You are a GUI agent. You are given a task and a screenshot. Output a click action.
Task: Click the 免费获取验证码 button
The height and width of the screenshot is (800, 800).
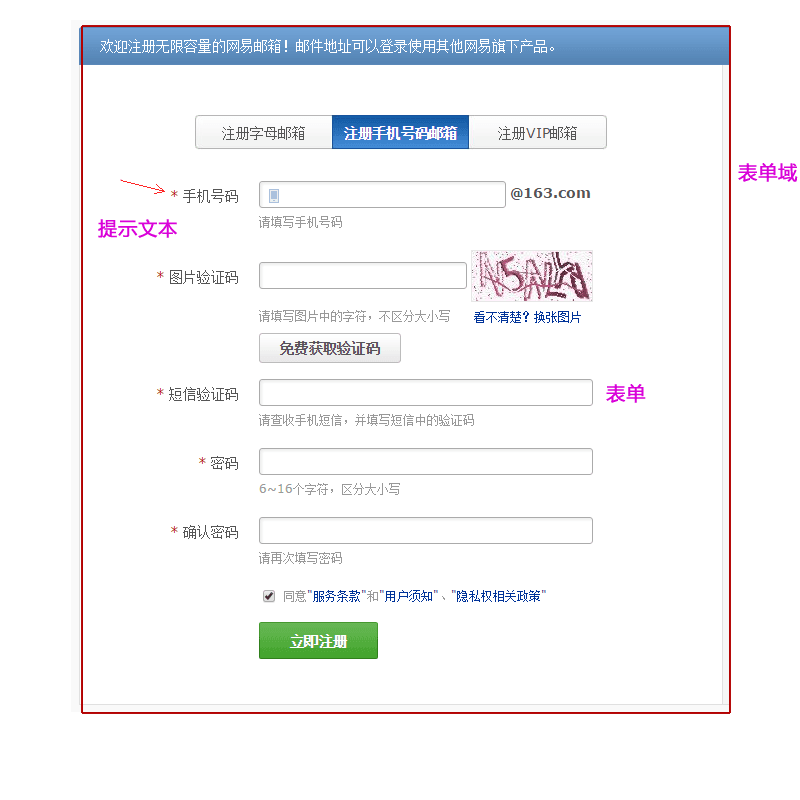click(330, 348)
